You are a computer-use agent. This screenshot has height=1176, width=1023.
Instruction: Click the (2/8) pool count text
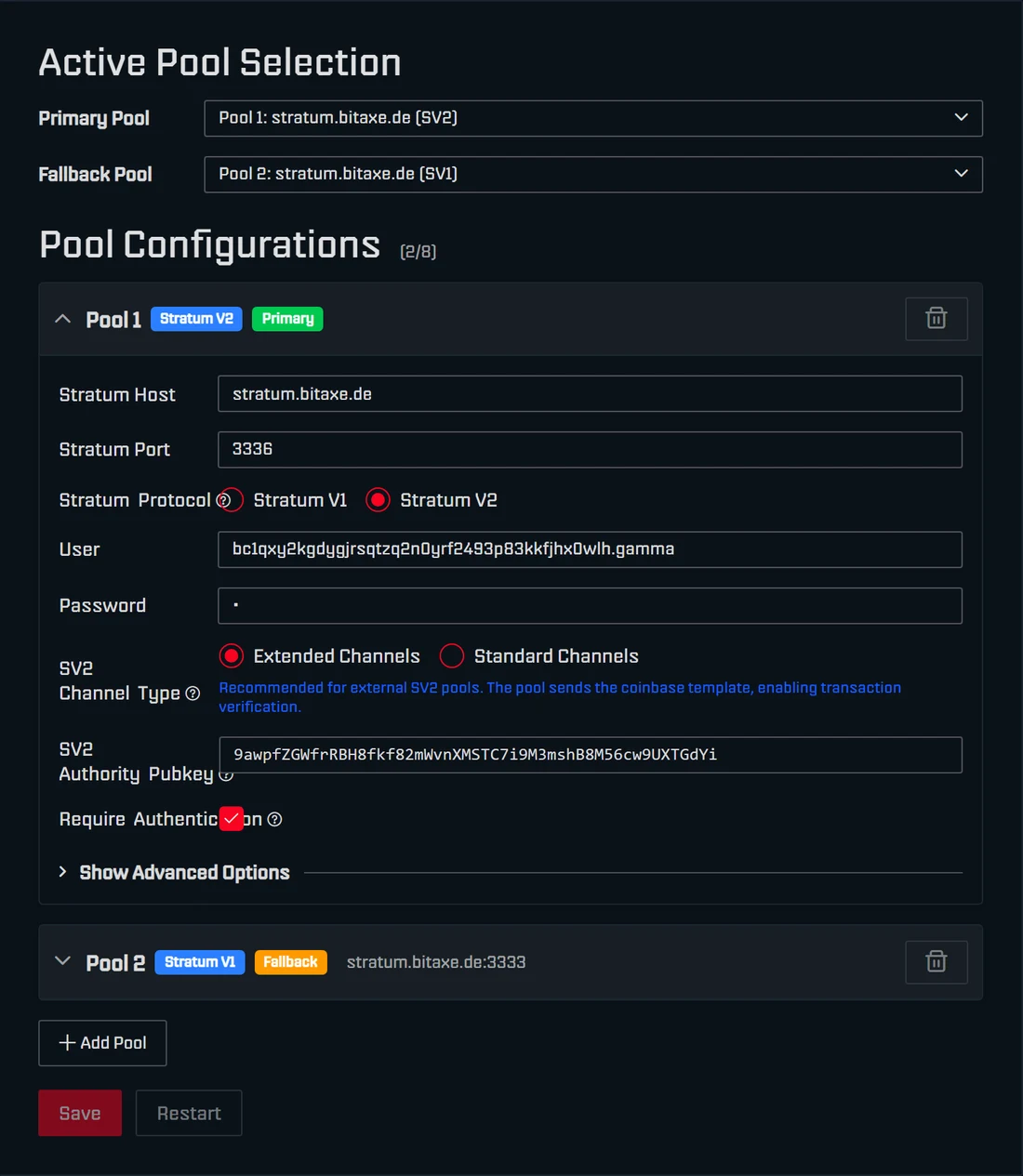click(x=418, y=252)
